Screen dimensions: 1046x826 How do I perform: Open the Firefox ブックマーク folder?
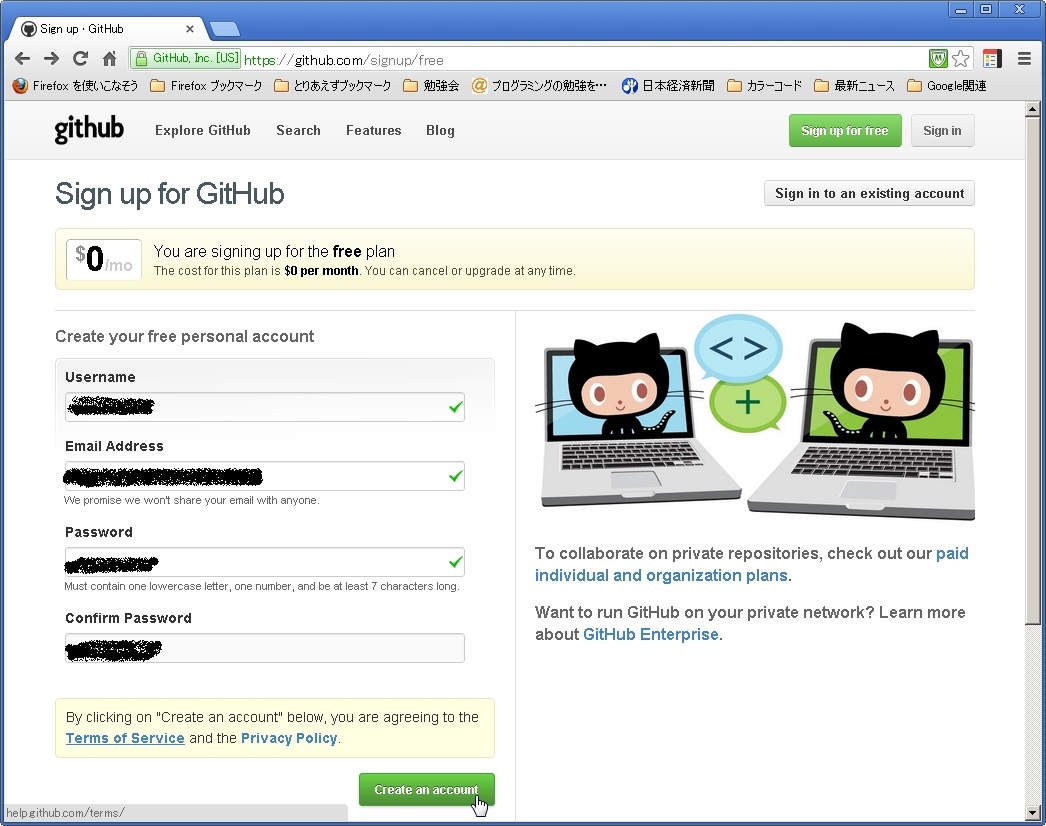(x=206, y=85)
